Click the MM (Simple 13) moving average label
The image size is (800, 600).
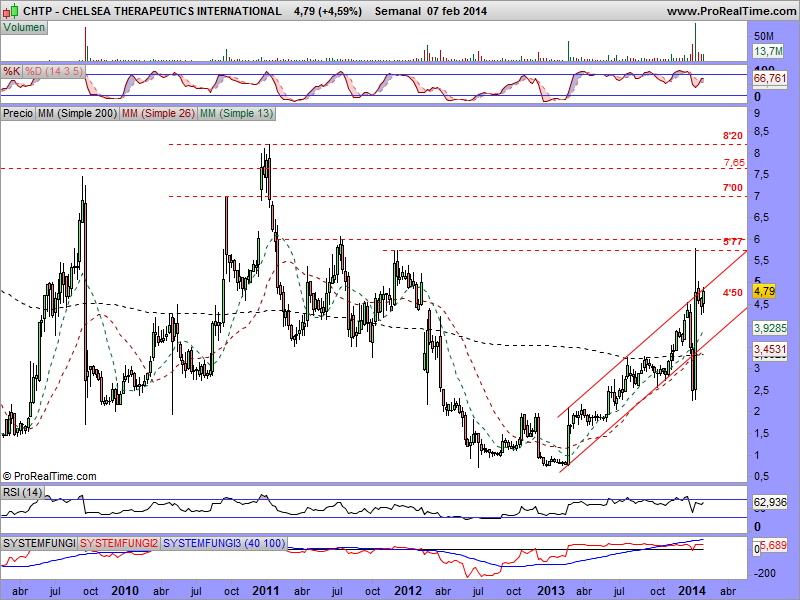point(237,113)
